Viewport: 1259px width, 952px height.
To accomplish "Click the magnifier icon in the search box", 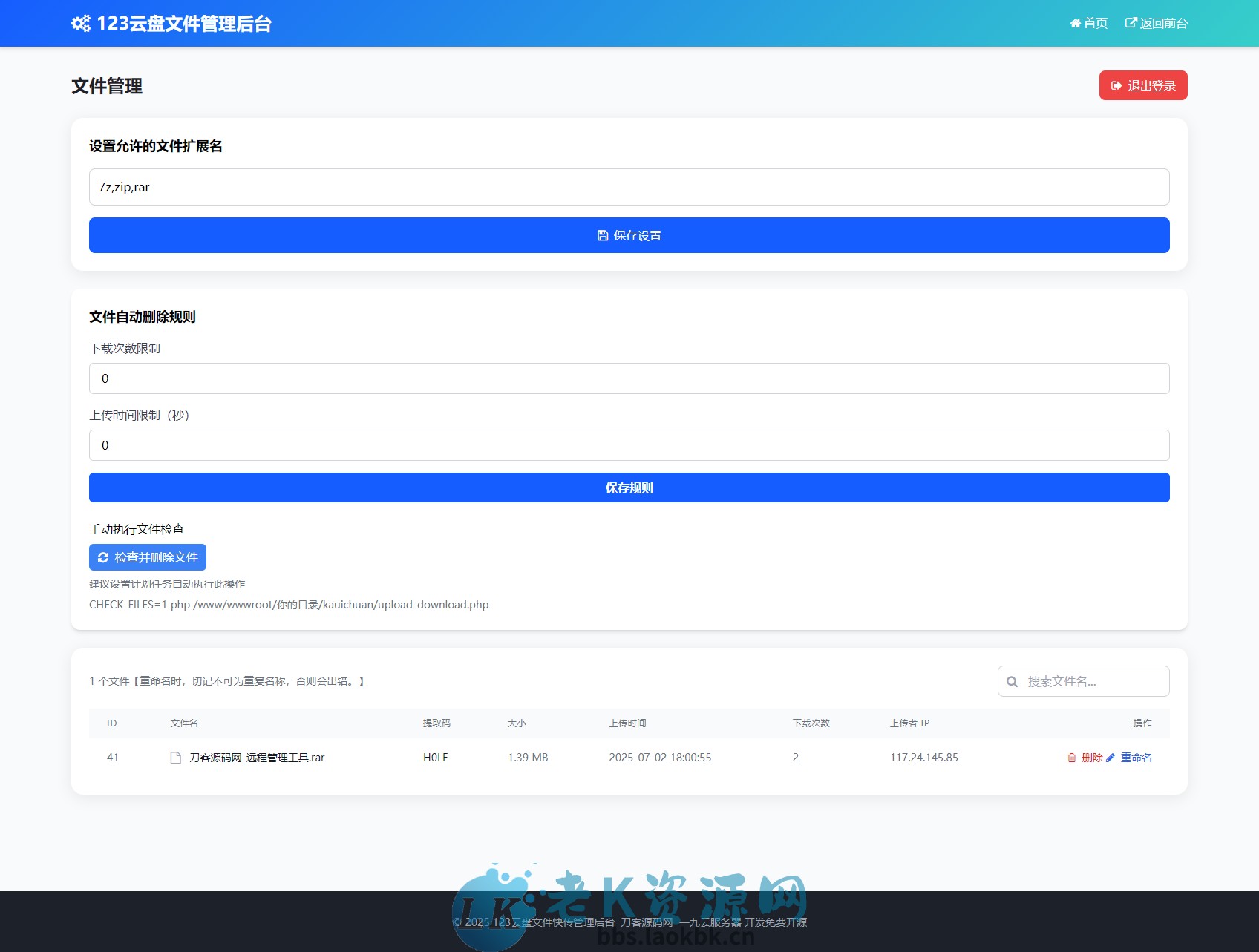I will point(1013,681).
